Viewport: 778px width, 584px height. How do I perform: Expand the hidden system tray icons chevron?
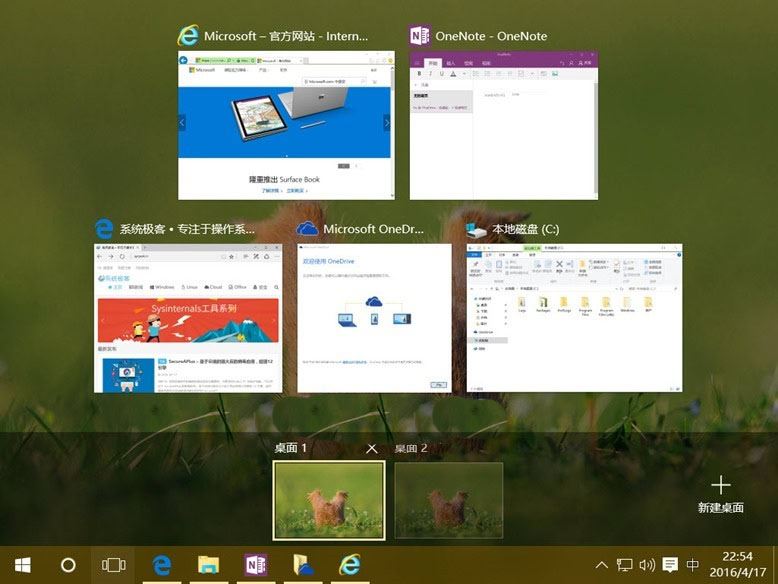(x=602, y=565)
